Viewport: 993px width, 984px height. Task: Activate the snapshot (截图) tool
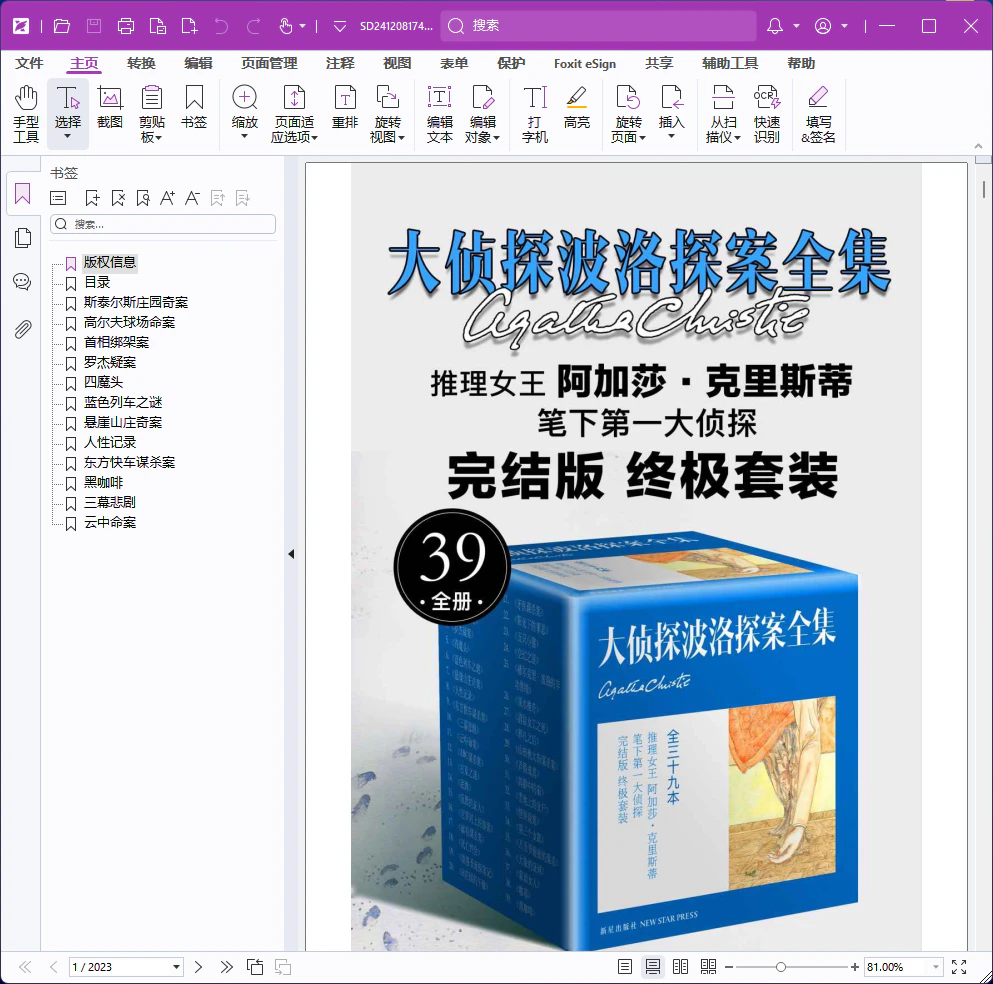click(110, 110)
